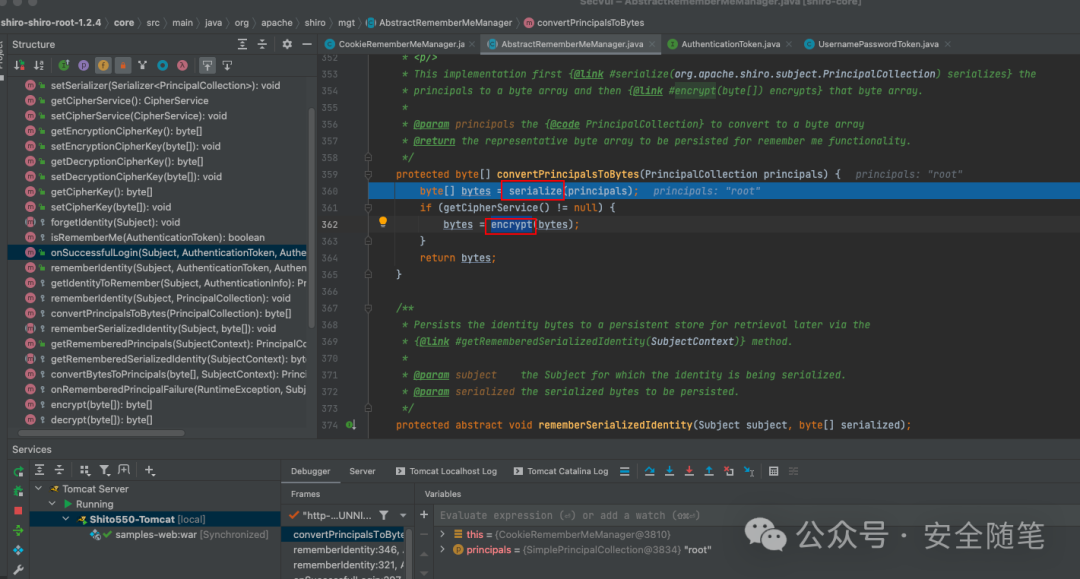Open Structure panel settings gear
This screenshot has width=1080, height=579.
click(287, 44)
